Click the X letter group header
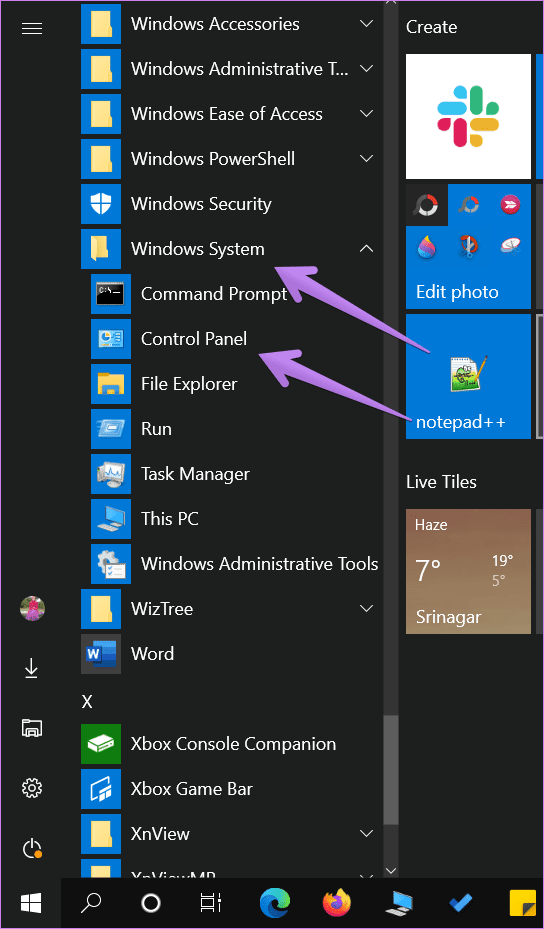The image size is (544, 929). 87,701
